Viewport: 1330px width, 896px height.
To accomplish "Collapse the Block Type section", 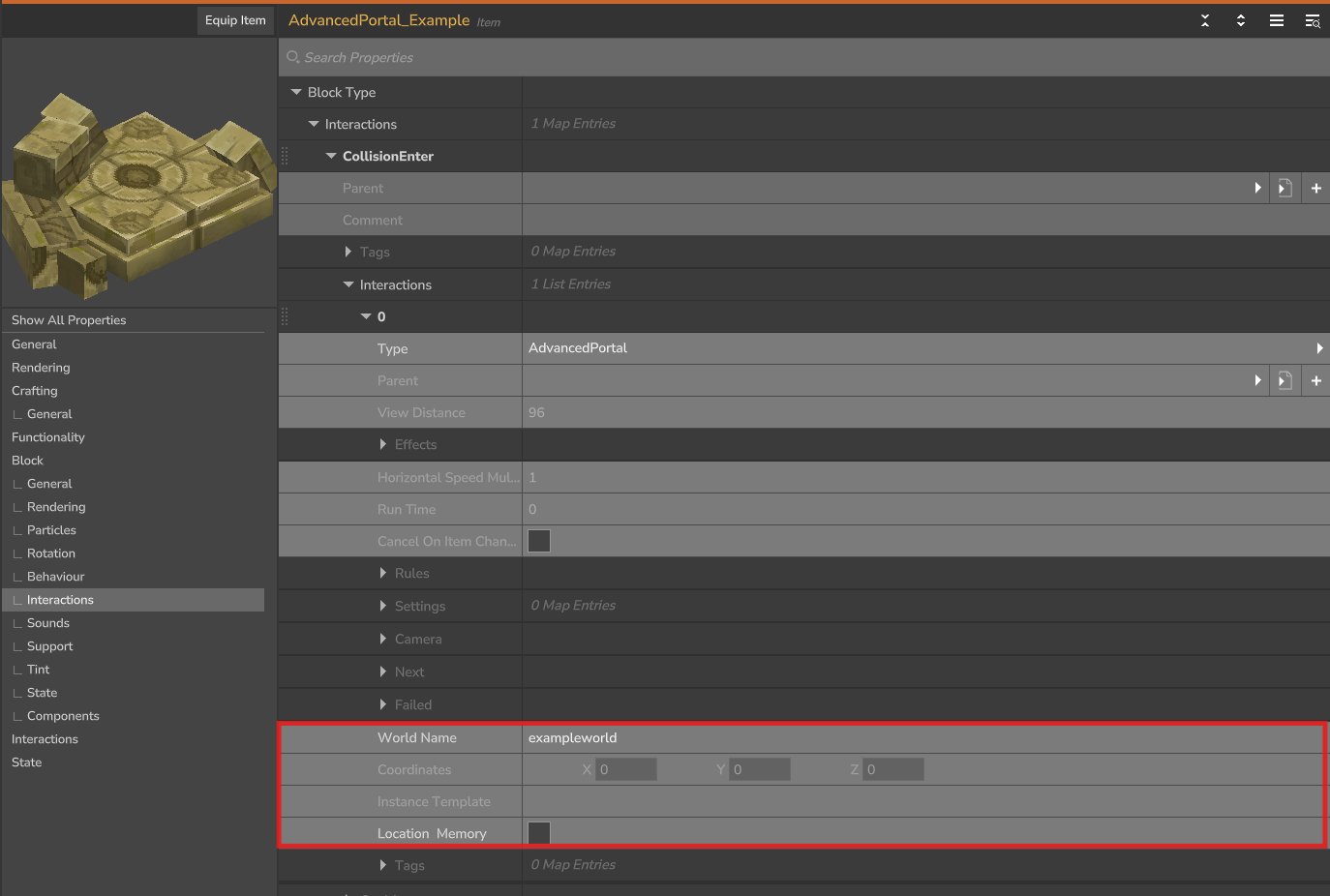I will pyautogui.click(x=296, y=92).
